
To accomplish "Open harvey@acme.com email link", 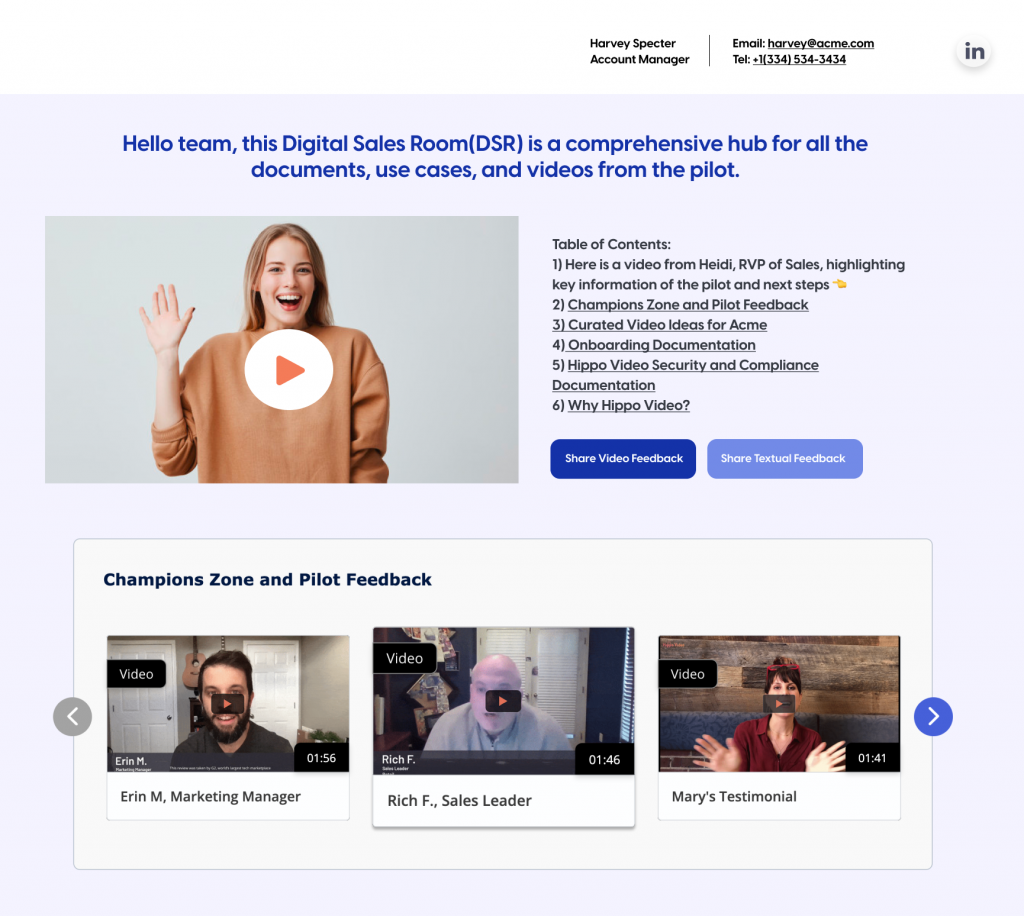I will pos(820,43).
